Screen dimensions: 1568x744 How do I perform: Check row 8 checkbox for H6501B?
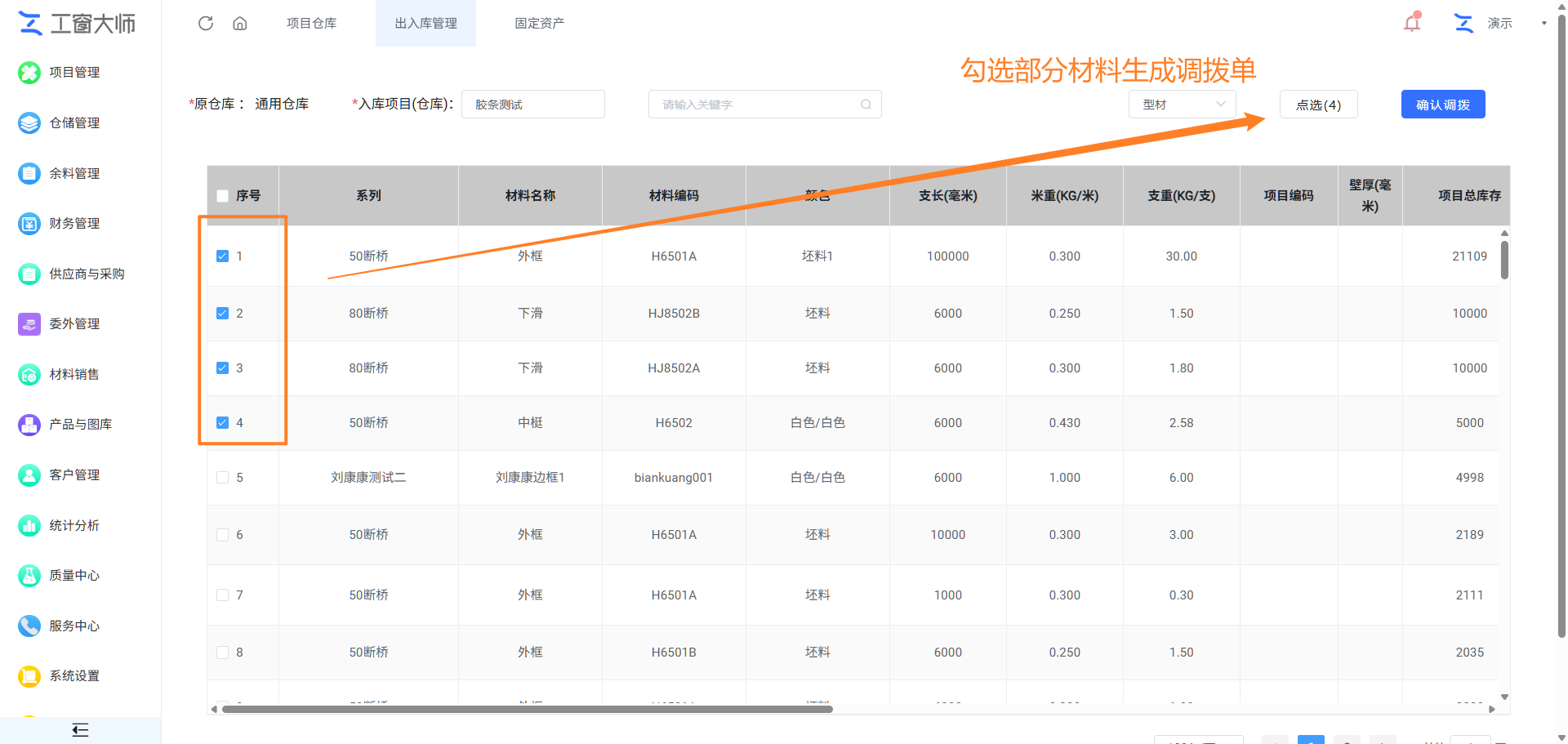(x=222, y=653)
